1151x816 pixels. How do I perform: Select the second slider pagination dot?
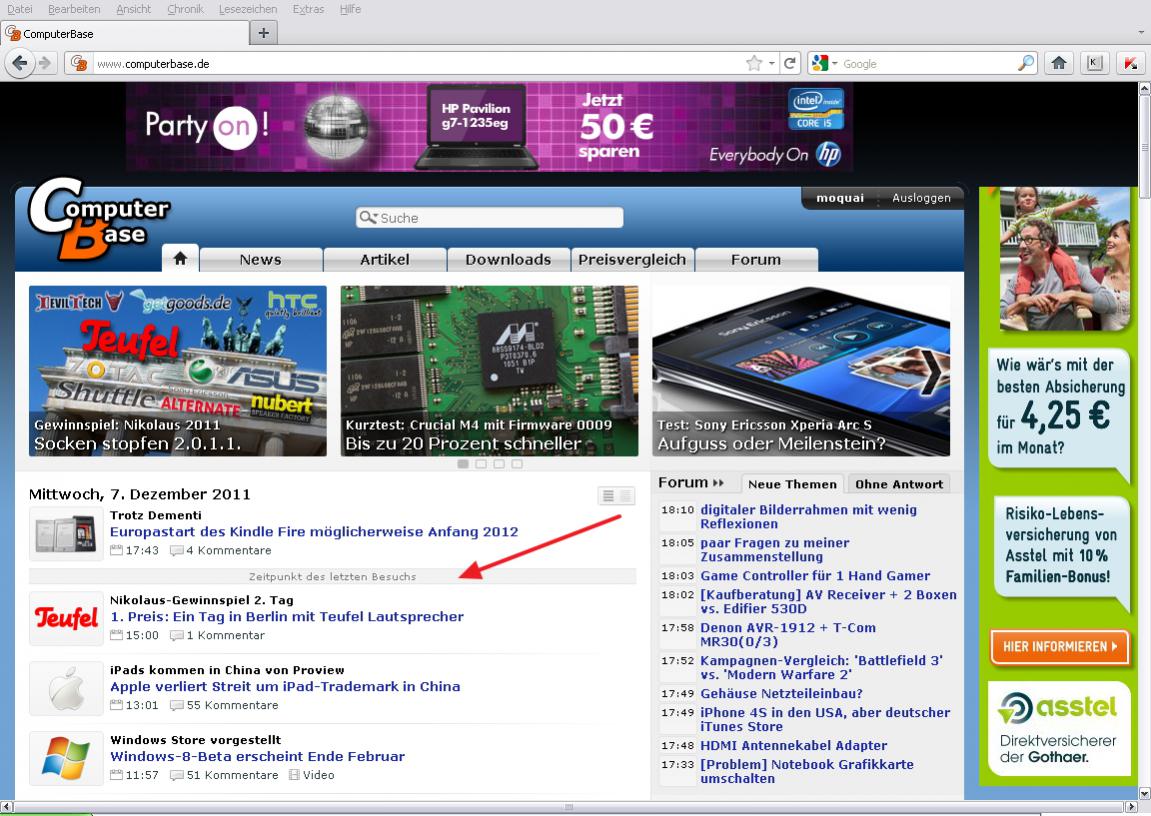[481, 464]
